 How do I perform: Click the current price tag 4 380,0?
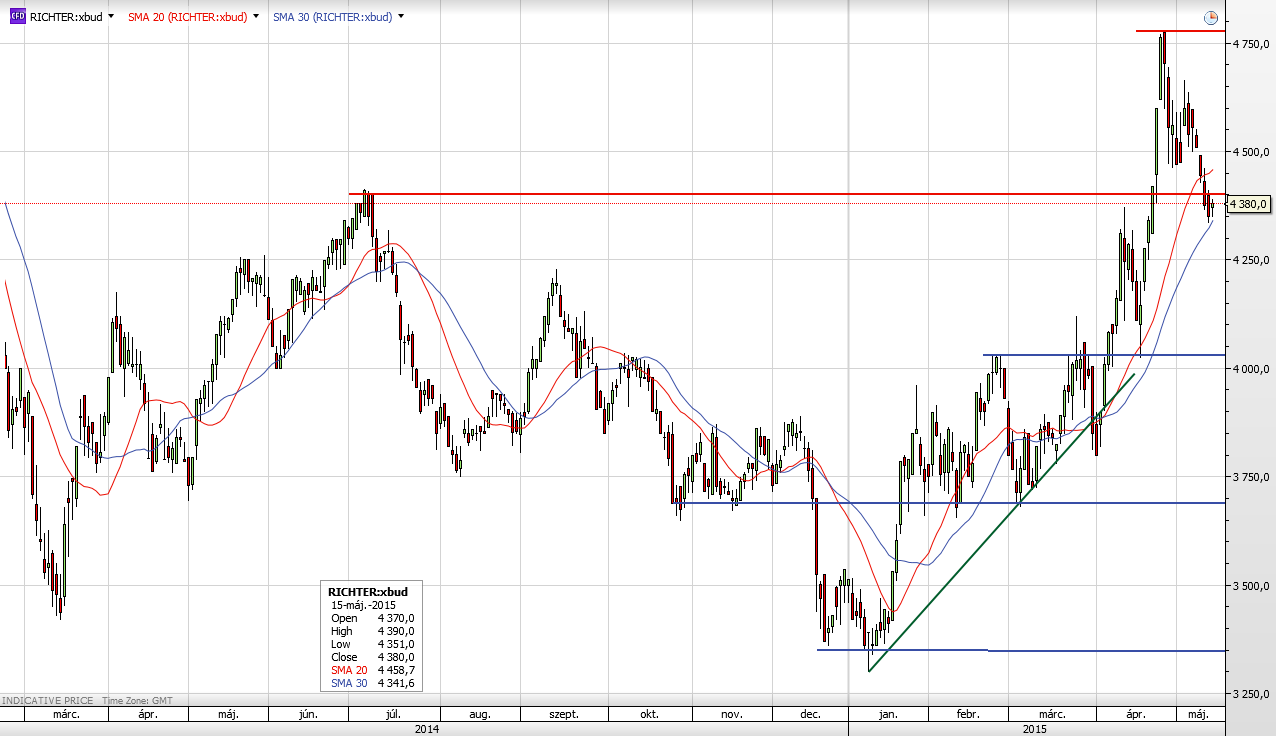click(x=1249, y=204)
